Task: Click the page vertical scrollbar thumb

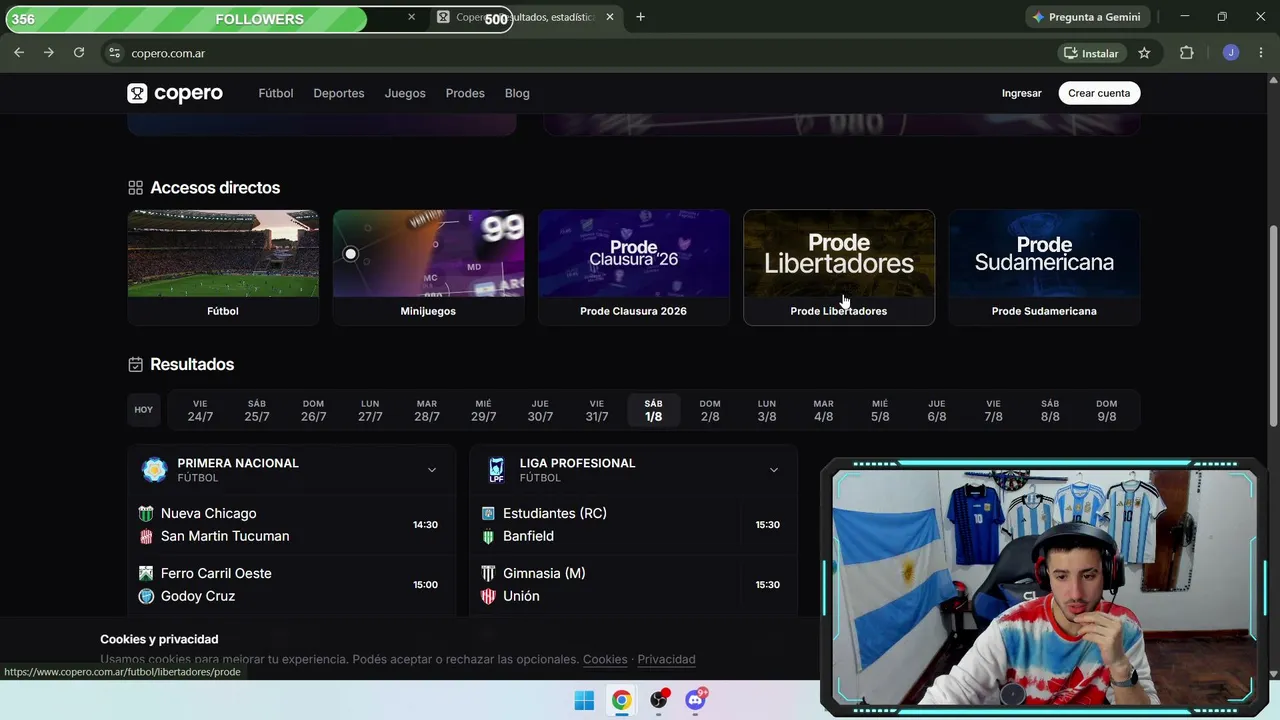Action: (1274, 327)
